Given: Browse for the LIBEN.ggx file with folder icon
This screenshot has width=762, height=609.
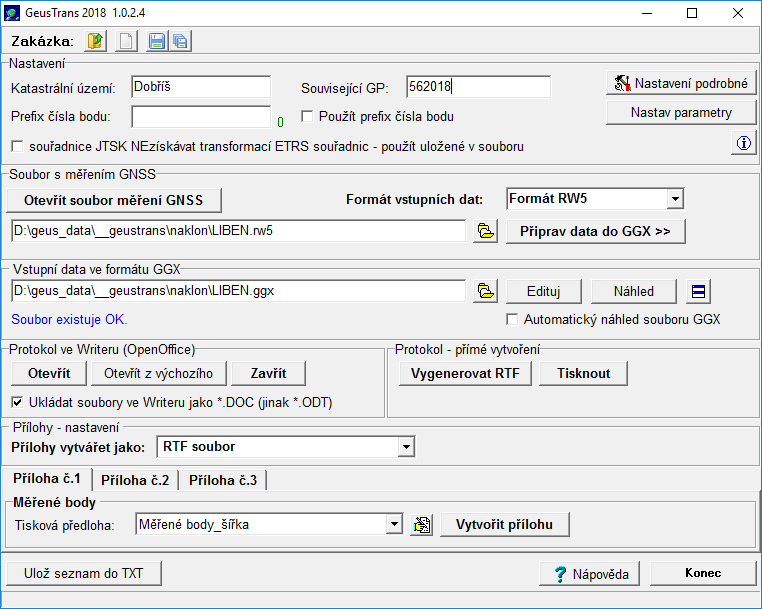Looking at the screenshot, I should click(x=486, y=292).
